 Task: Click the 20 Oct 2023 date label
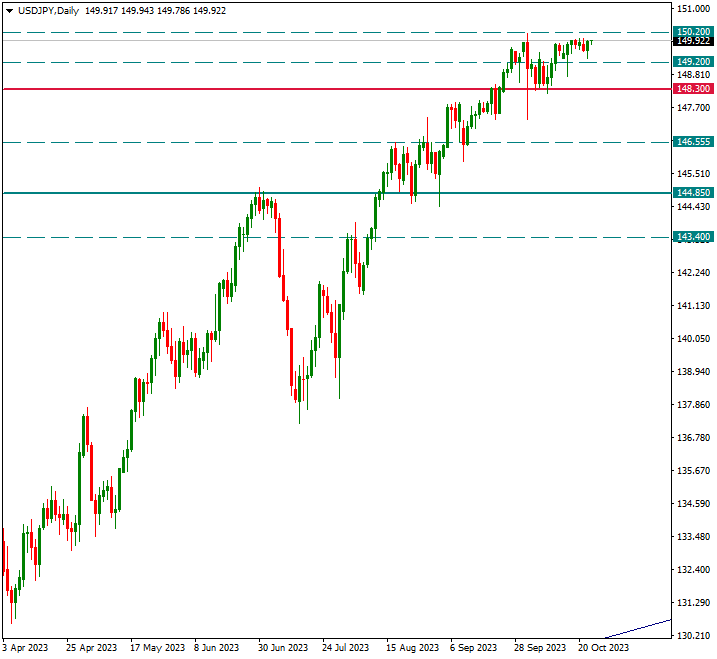click(604, 648)
